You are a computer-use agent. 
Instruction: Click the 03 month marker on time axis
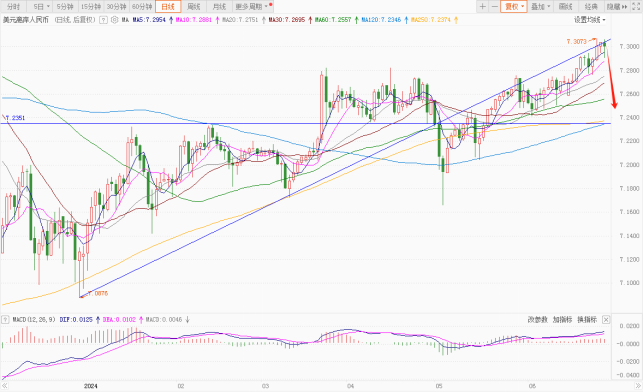(265, 386)
